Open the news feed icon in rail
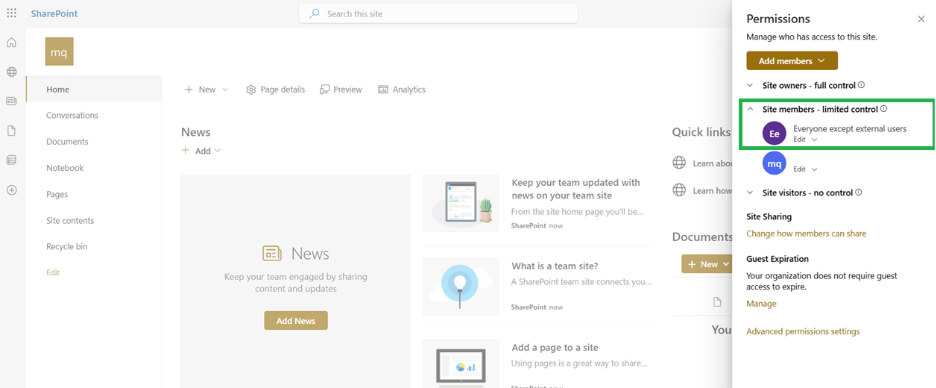 pyautogui.click(x=11, y=101)
